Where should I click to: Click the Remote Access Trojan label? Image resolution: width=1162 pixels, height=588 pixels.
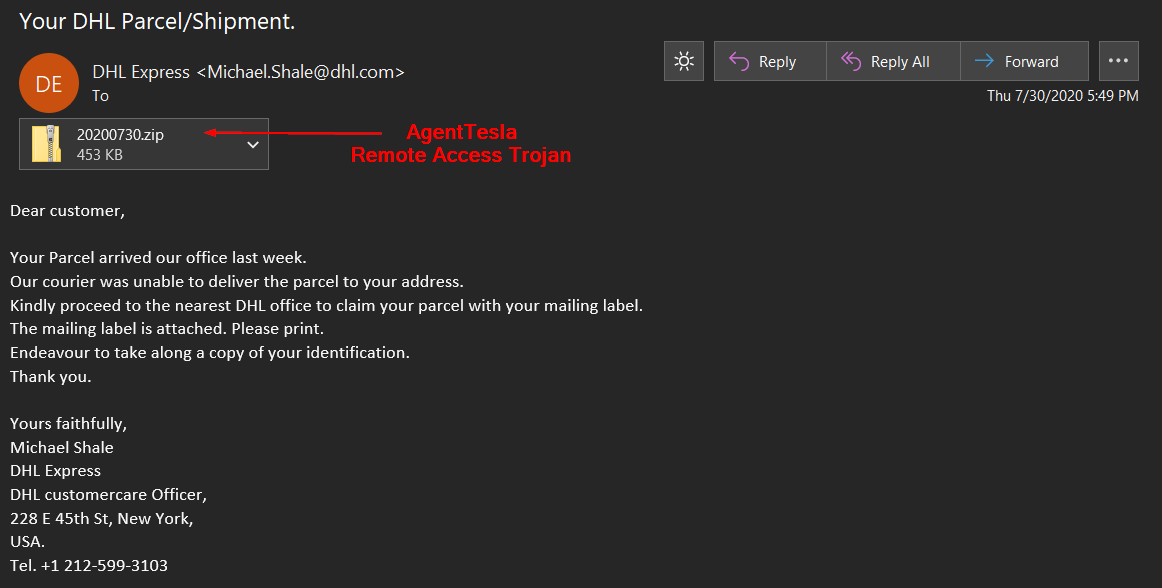(x=461, y=155)
